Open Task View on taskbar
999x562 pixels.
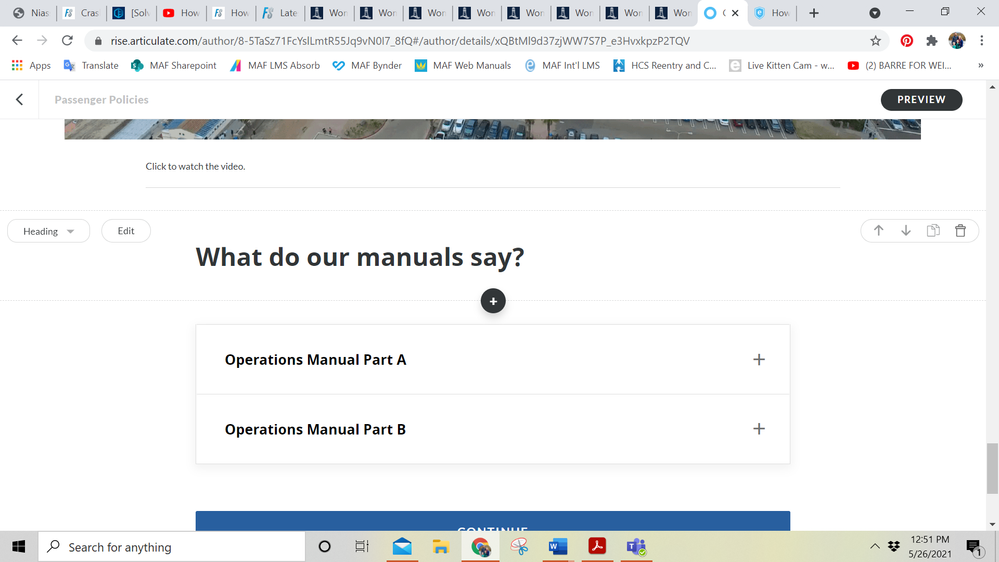(362, 547)
